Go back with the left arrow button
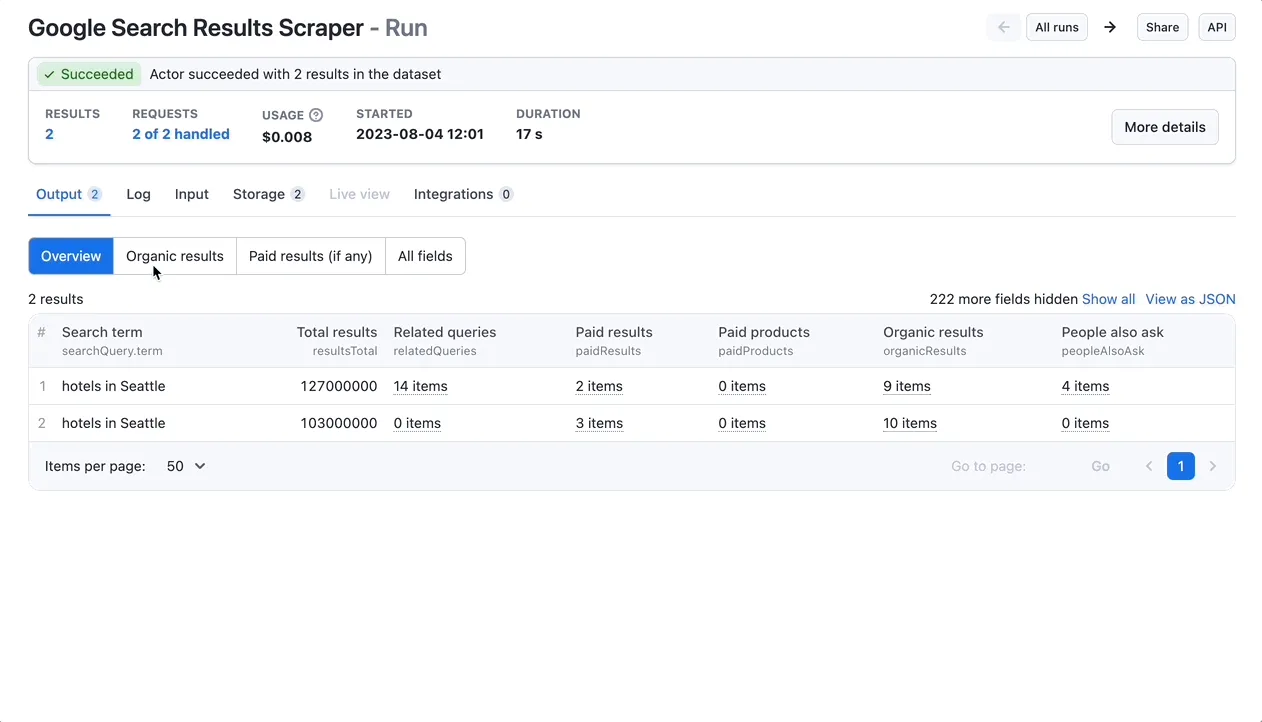This screenshot has height=722, width=1262. coord(1004,27)
